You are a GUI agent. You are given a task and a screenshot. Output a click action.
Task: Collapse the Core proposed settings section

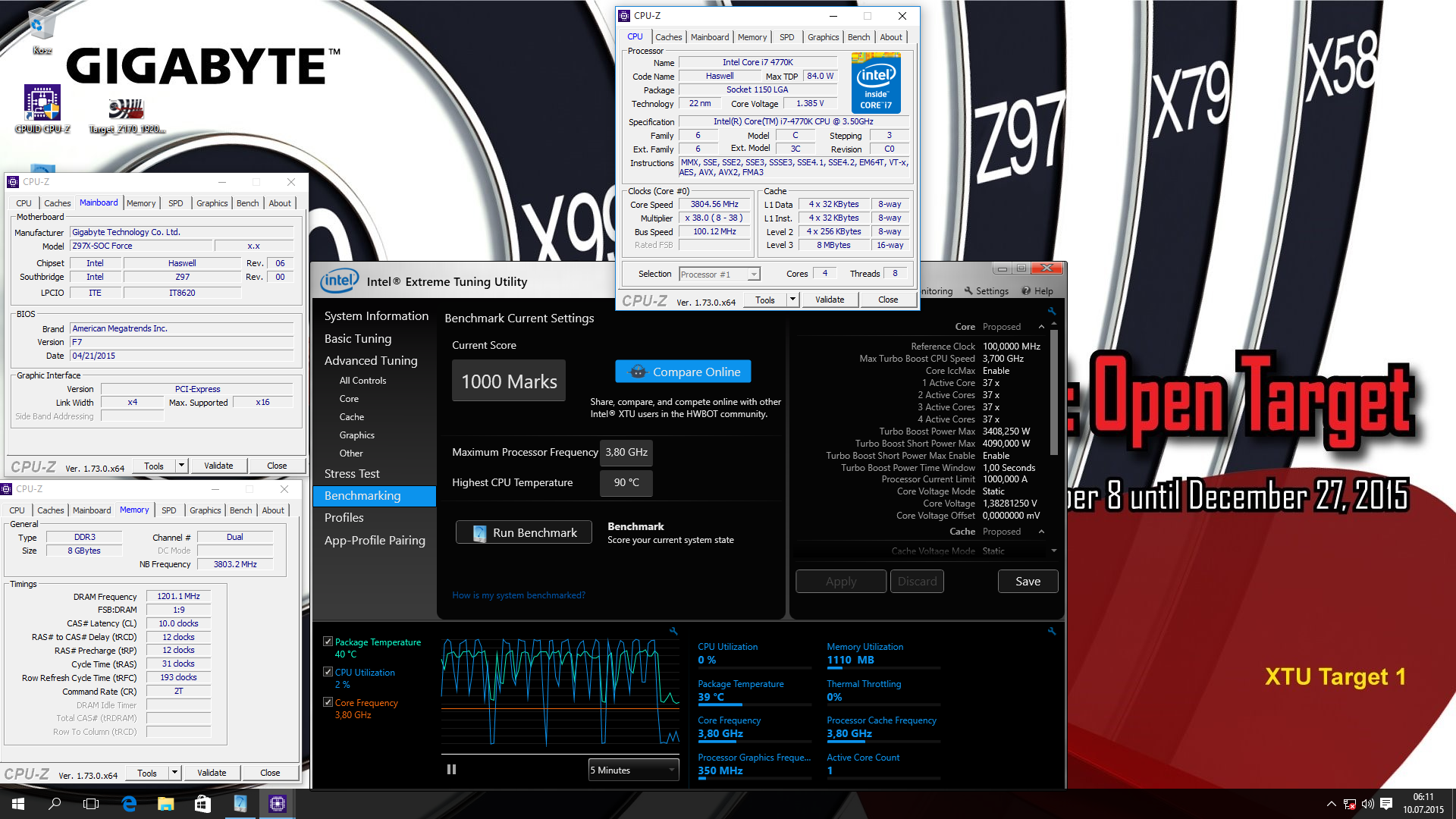tap(1041, 327)
